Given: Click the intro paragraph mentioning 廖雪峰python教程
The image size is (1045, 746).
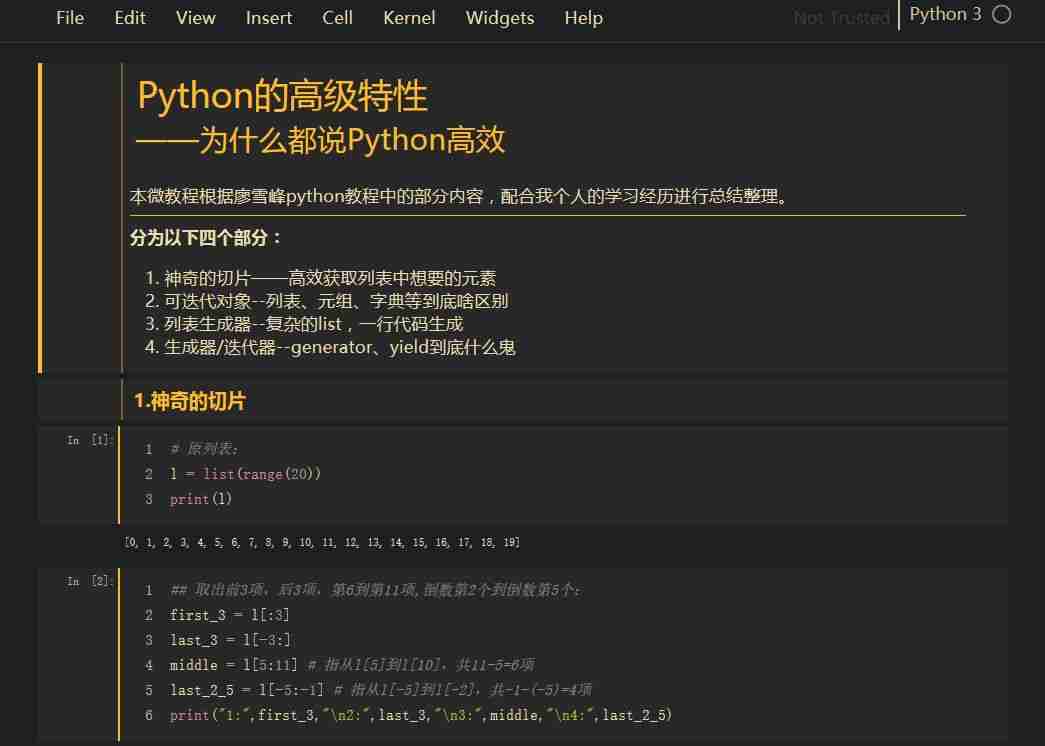Looking at the screenshot, I should pos(459,196).
